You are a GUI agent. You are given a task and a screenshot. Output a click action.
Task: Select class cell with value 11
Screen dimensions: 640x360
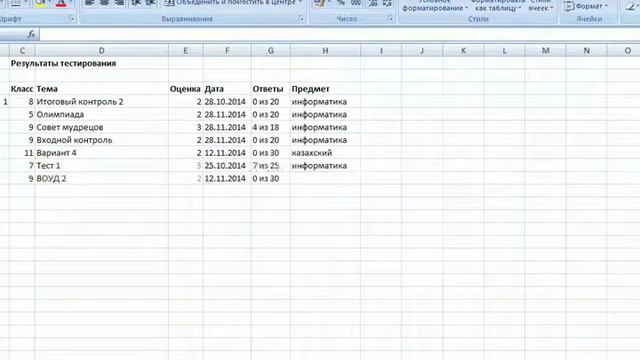click(22, 153)
